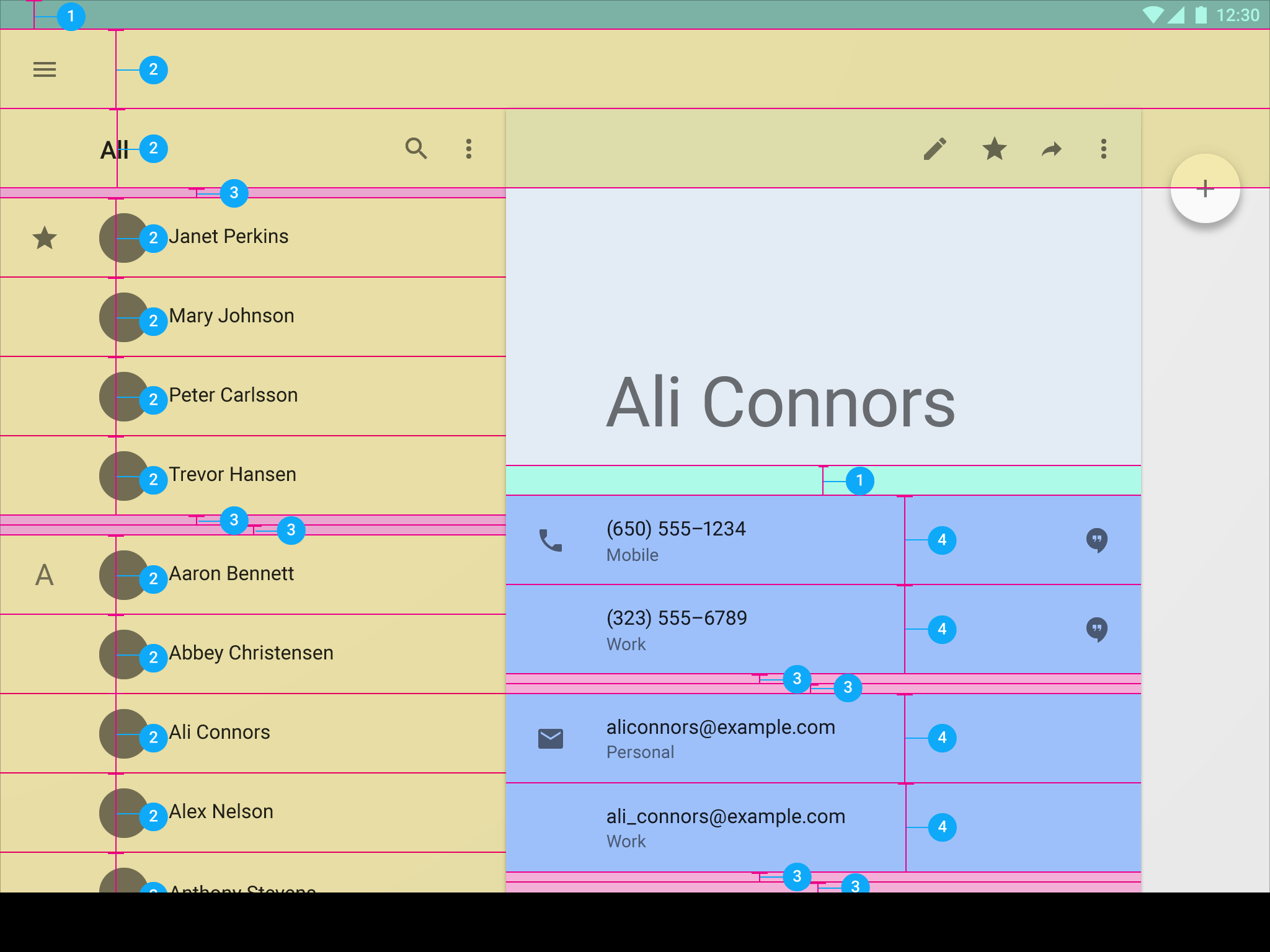The height and width of the screenshot is (952, 1270).
Task: Tap Alex Nelson's avatar circle
Action: coord(124,813)
